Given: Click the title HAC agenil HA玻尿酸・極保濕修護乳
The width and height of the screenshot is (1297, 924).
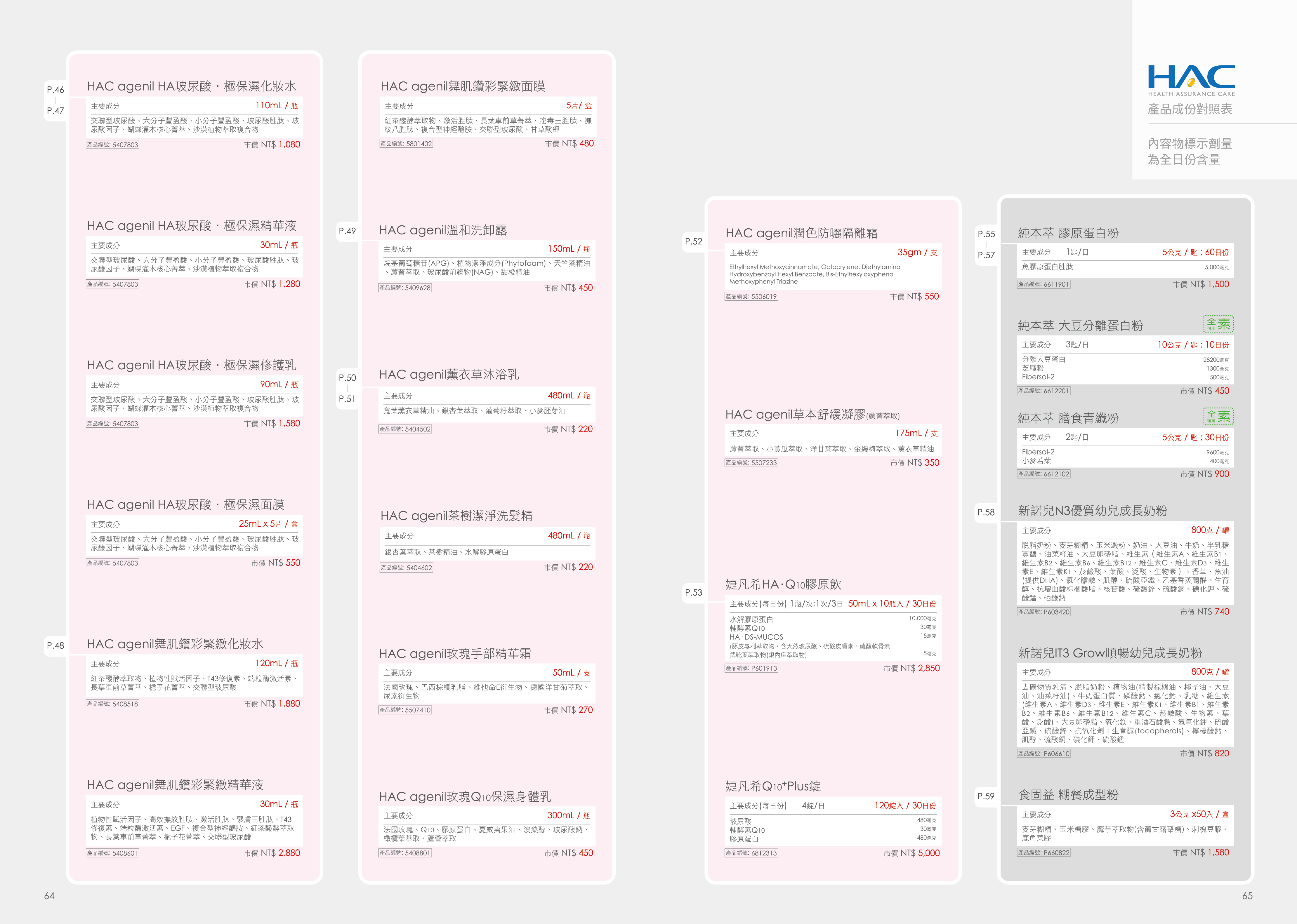Looking at the screenshot, I should click(192, 365).
